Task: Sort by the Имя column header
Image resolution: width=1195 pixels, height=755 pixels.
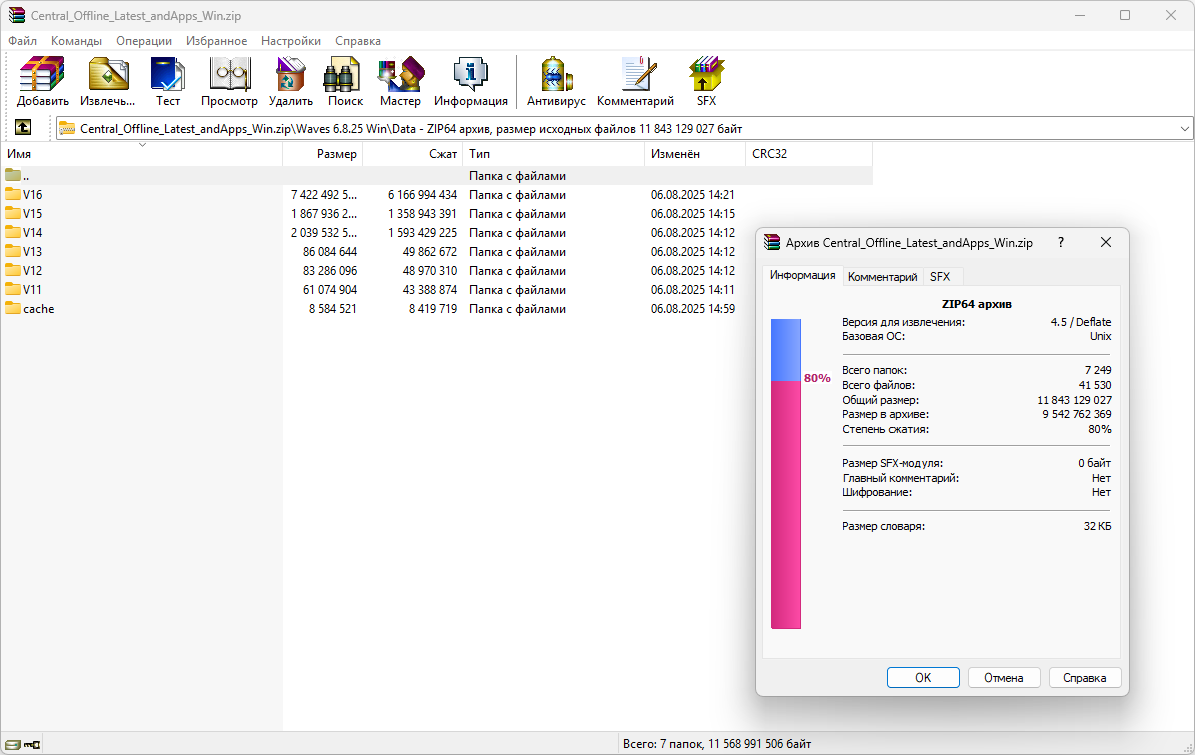Action: (142, 153)
